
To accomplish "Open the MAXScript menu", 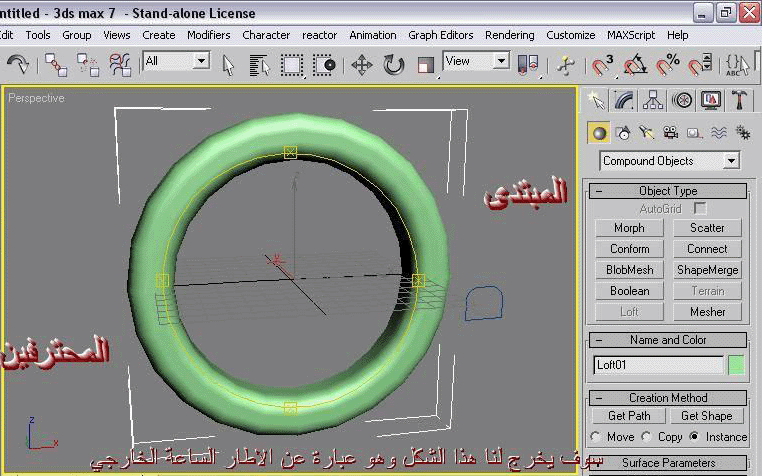I will [631, 35].
